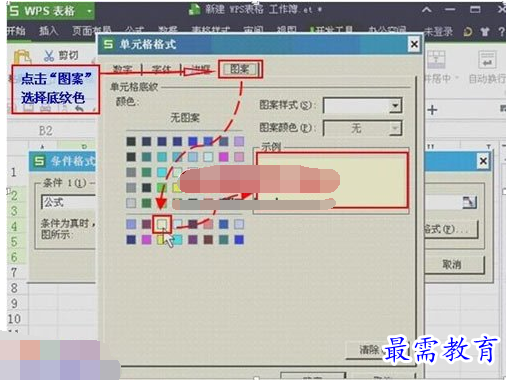The width and height of the screenshot is (506, 381).
Task: Click the 格式(F)... button in 条件格式 dialog
Action: pos(451,229)
